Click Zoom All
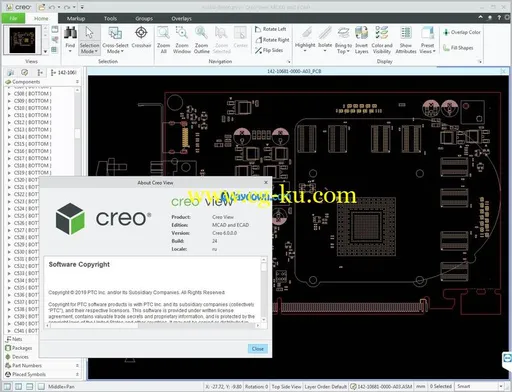The width and height of the screenshot is (512, 392). pyautogui.click(x=163, y=40)
